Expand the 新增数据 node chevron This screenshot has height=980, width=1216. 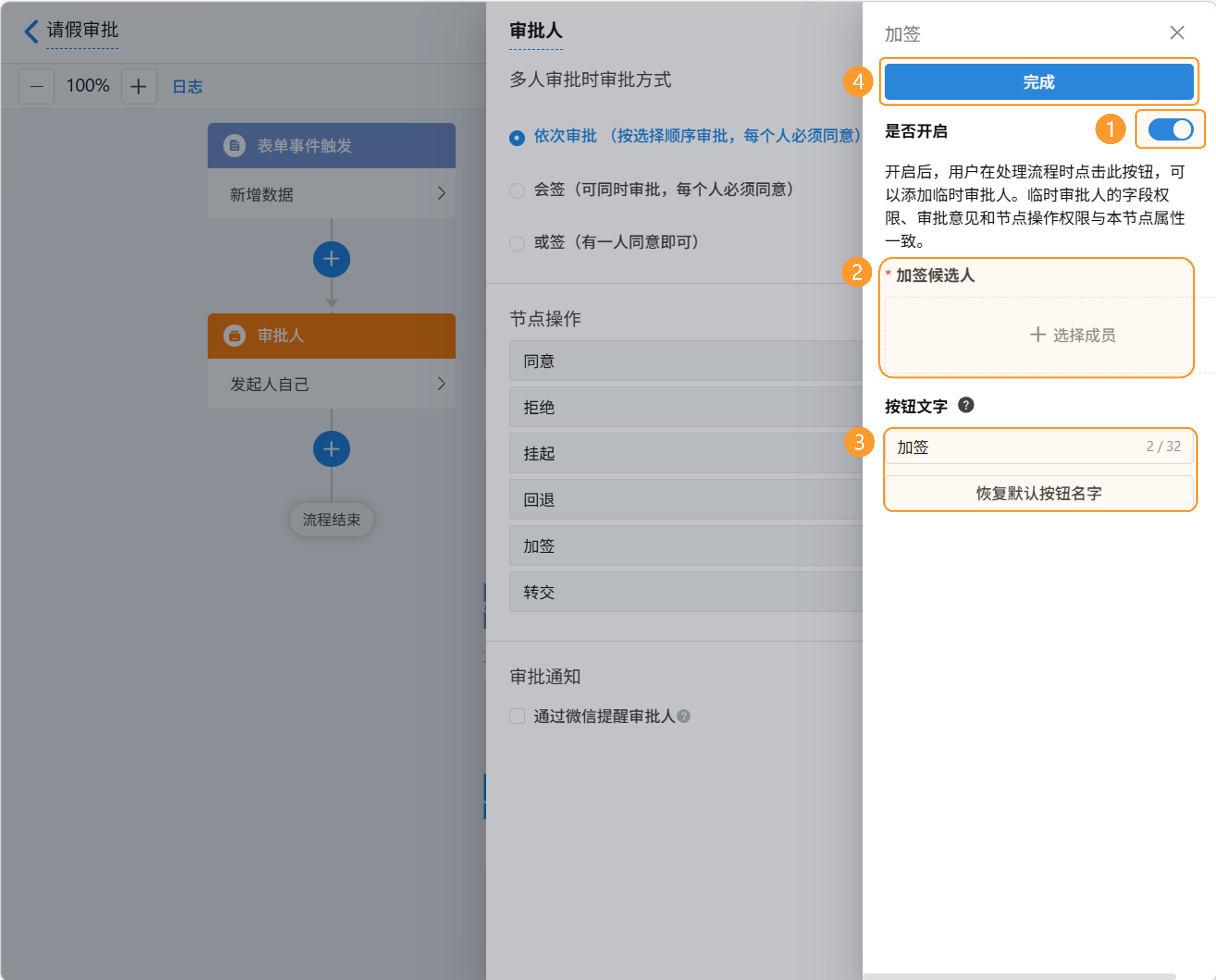[x=442, y=194]
